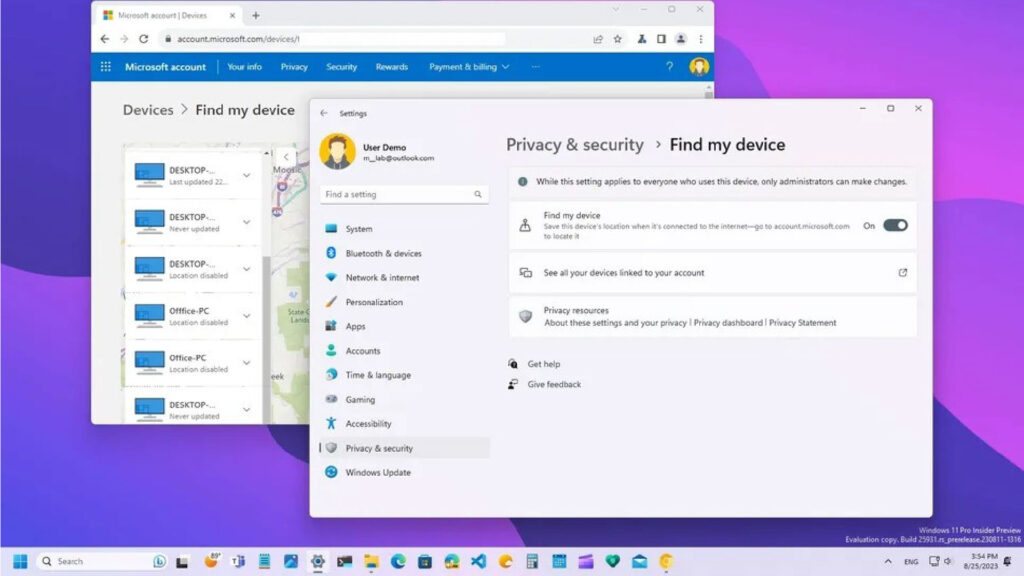
Task: Collapse the device list panel arrow
Action: [286, 157]
